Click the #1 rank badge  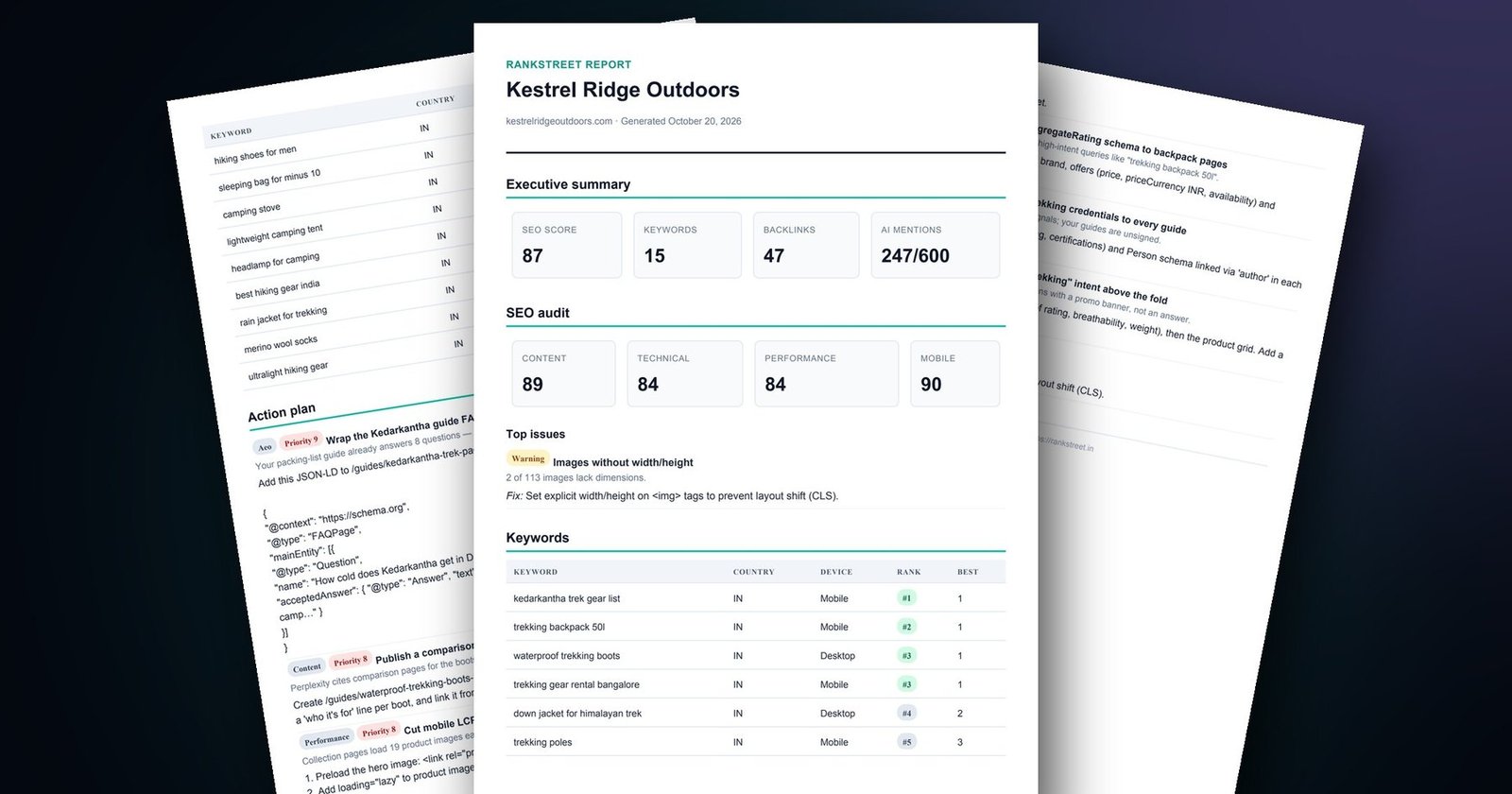(x=906, y=597)
